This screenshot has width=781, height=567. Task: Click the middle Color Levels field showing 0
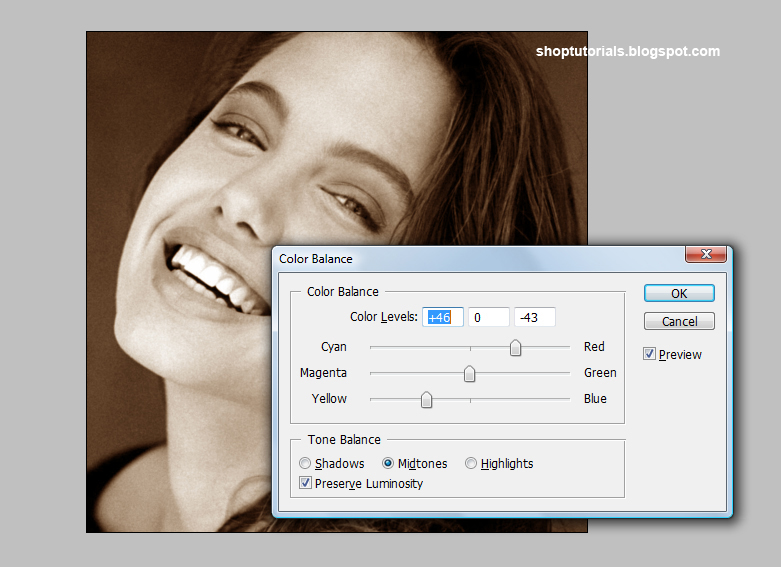pyautogui.click(x=489, y=317)
